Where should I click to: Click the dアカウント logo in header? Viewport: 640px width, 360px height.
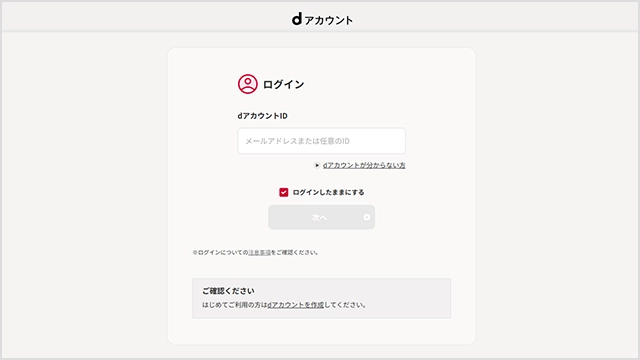[322, 19]
